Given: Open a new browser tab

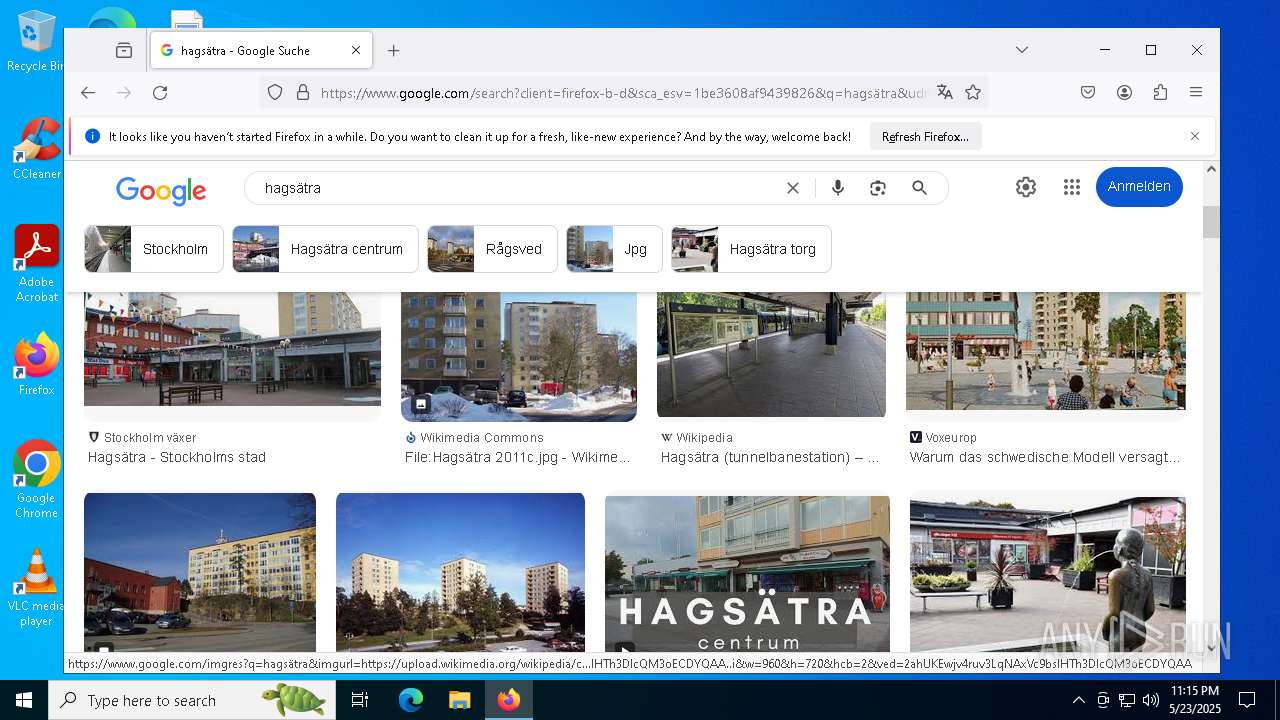Looking at the screenshot, I should coord(394,50).
